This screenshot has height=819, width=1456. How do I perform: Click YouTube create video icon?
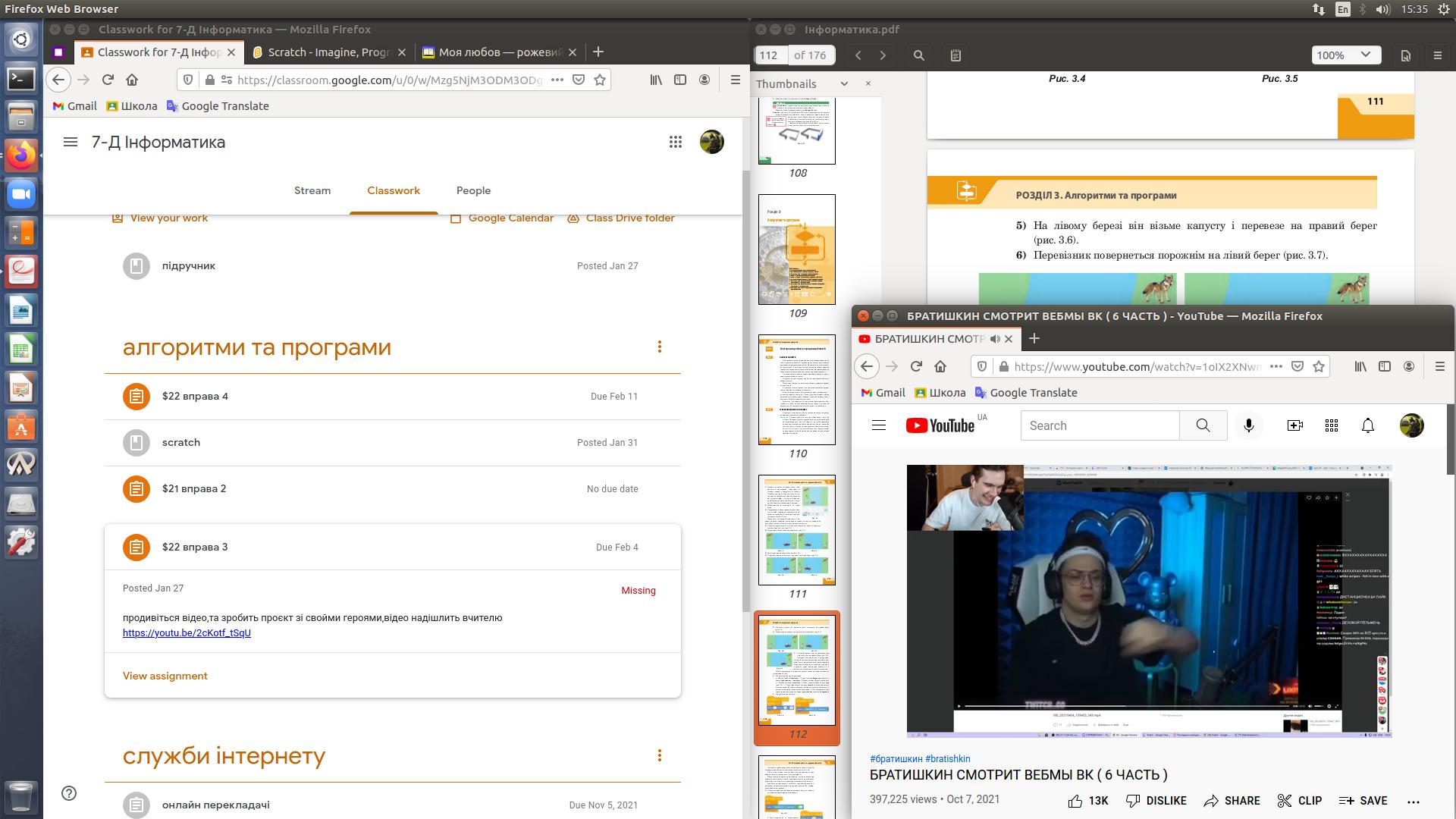click(x=1294, y=425)
